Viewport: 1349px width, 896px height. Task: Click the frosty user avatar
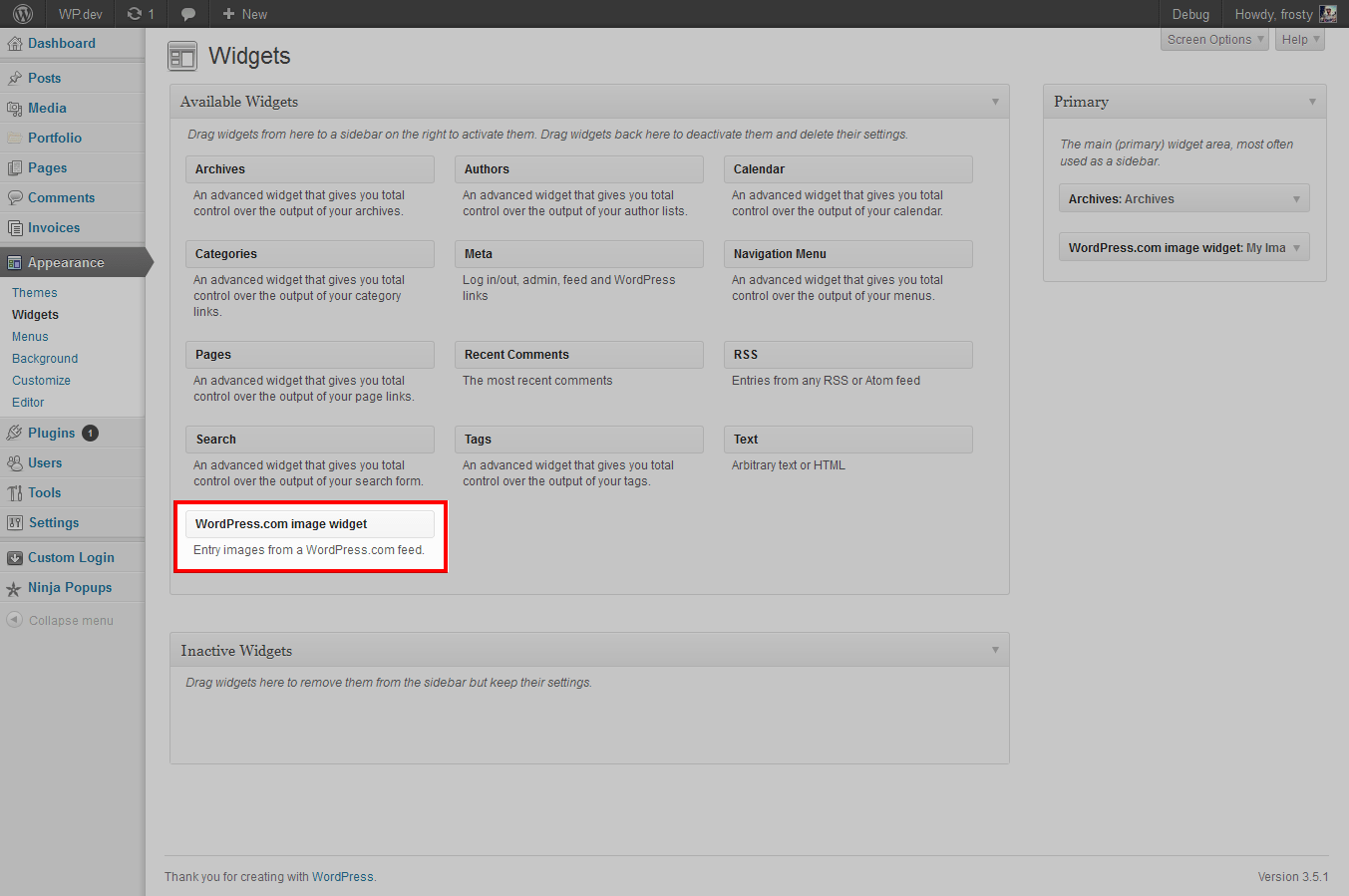1328,14
